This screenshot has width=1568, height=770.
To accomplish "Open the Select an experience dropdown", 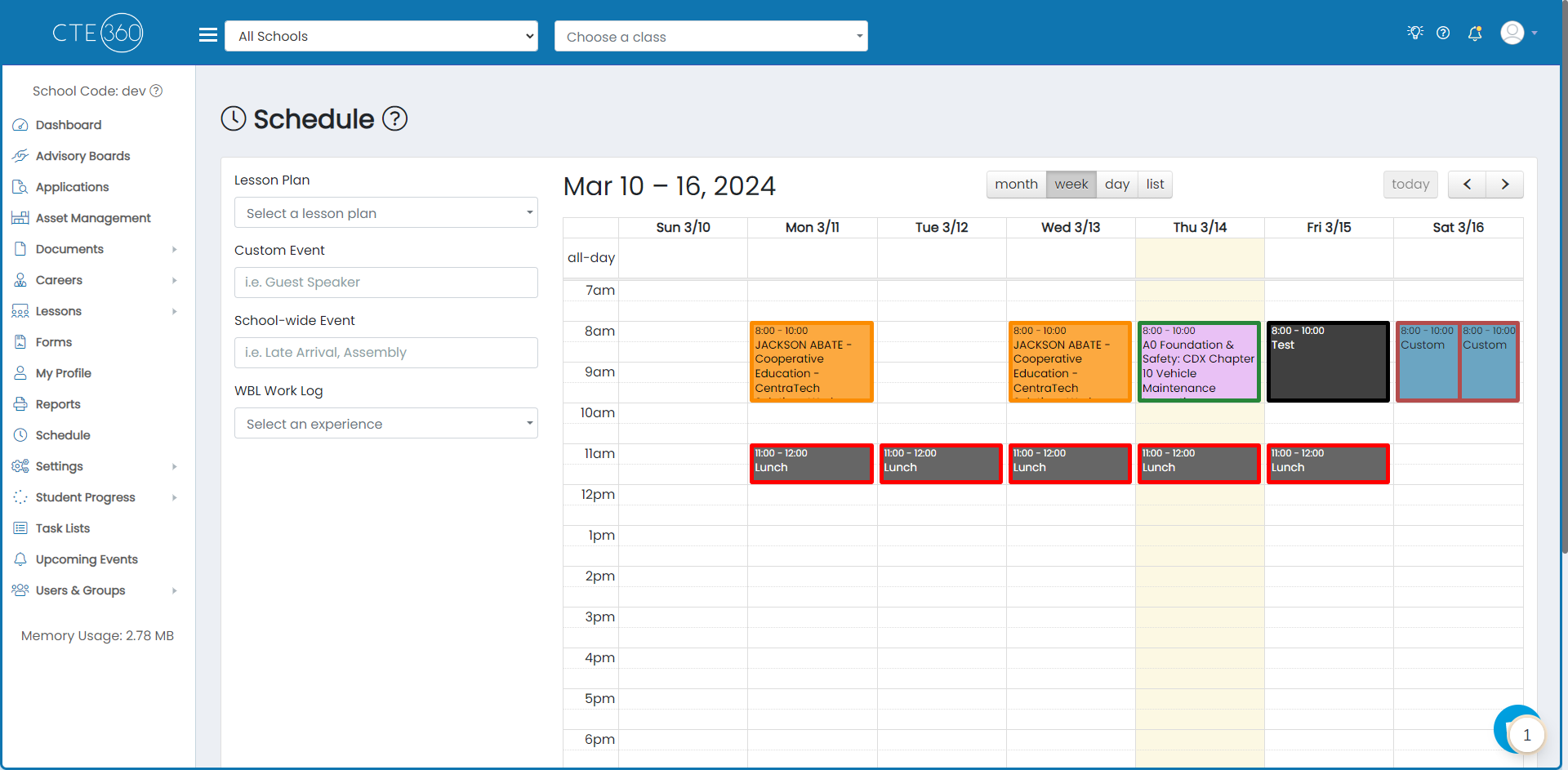I will [386, 423].
